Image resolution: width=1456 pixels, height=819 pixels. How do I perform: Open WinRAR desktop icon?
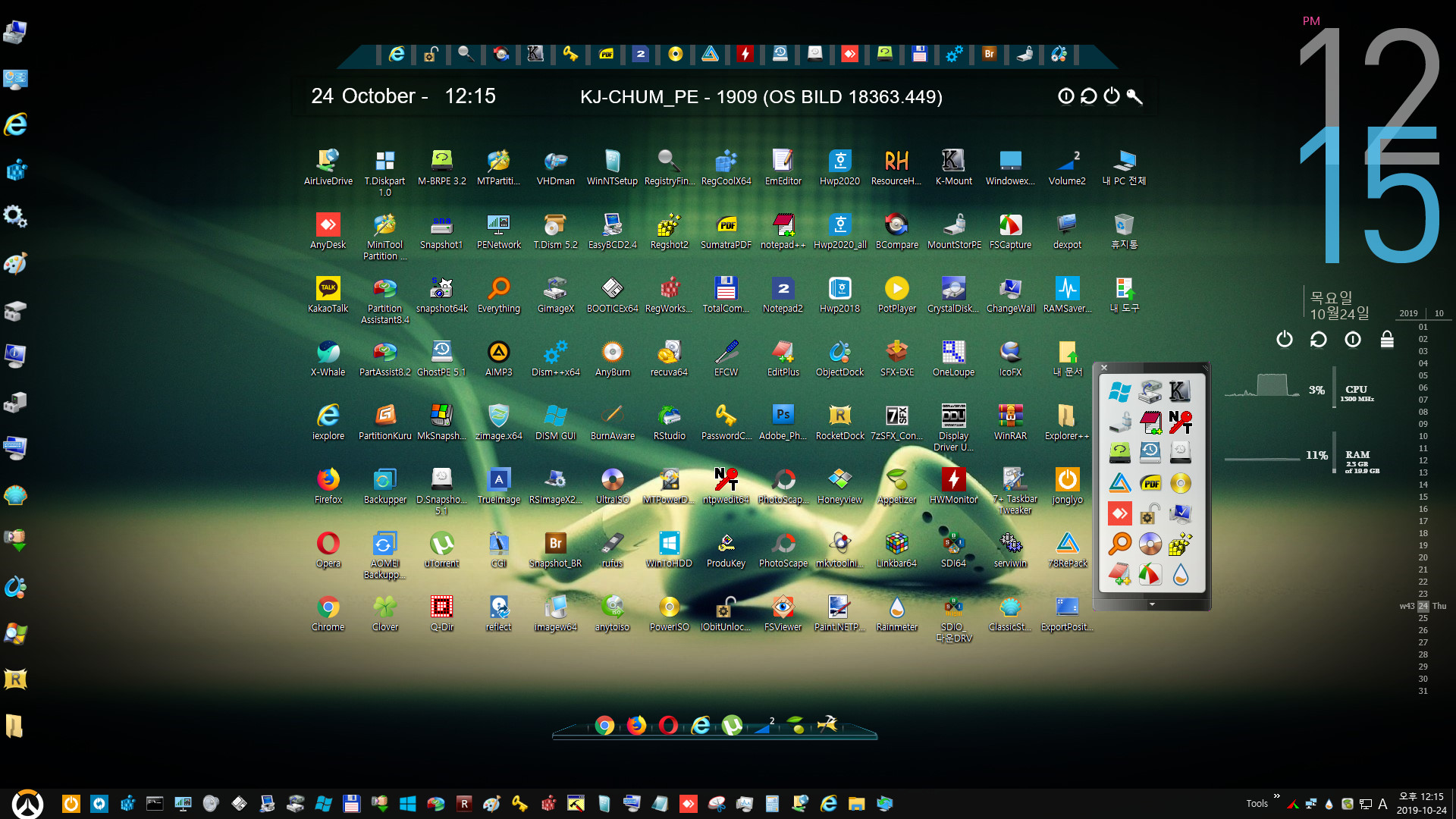pos(1010,422)
